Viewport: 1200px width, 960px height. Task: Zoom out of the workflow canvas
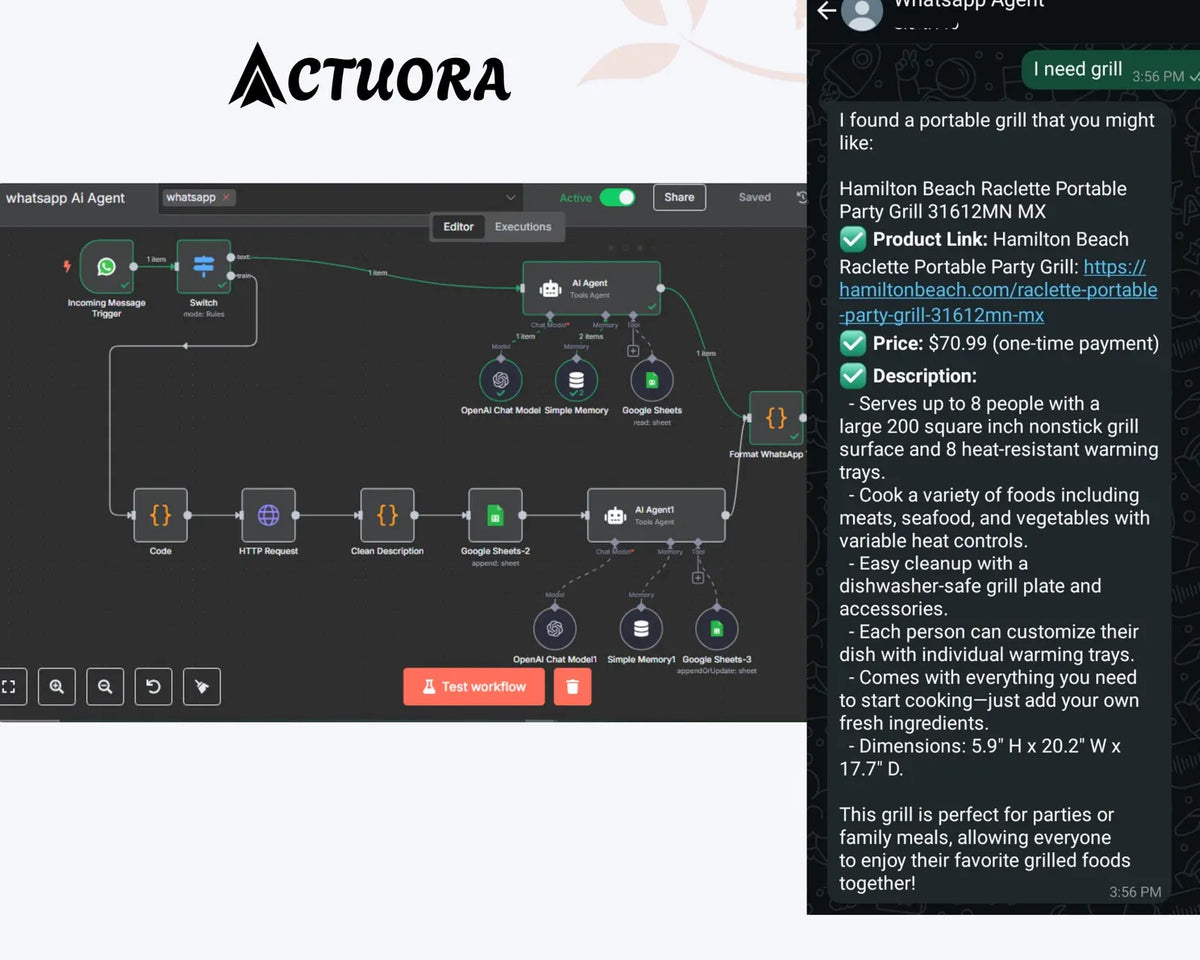tap(105, 687)
